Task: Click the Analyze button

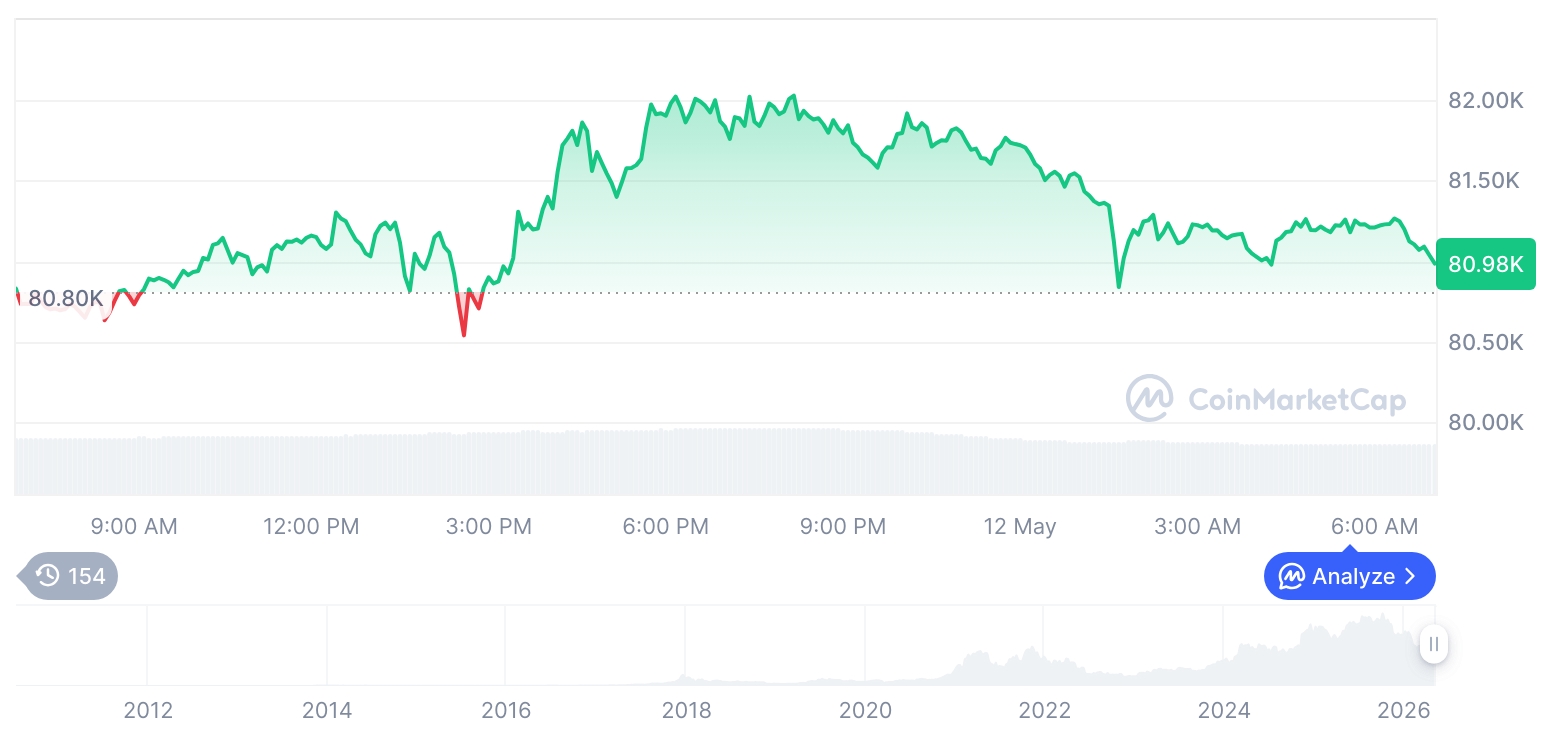Action: coord(1349,576)
